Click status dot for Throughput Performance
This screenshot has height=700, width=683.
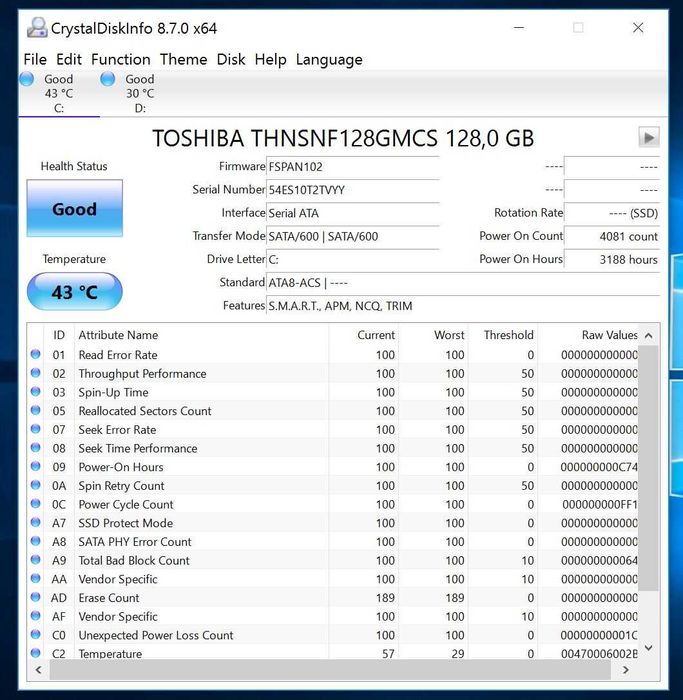(36, 373)
